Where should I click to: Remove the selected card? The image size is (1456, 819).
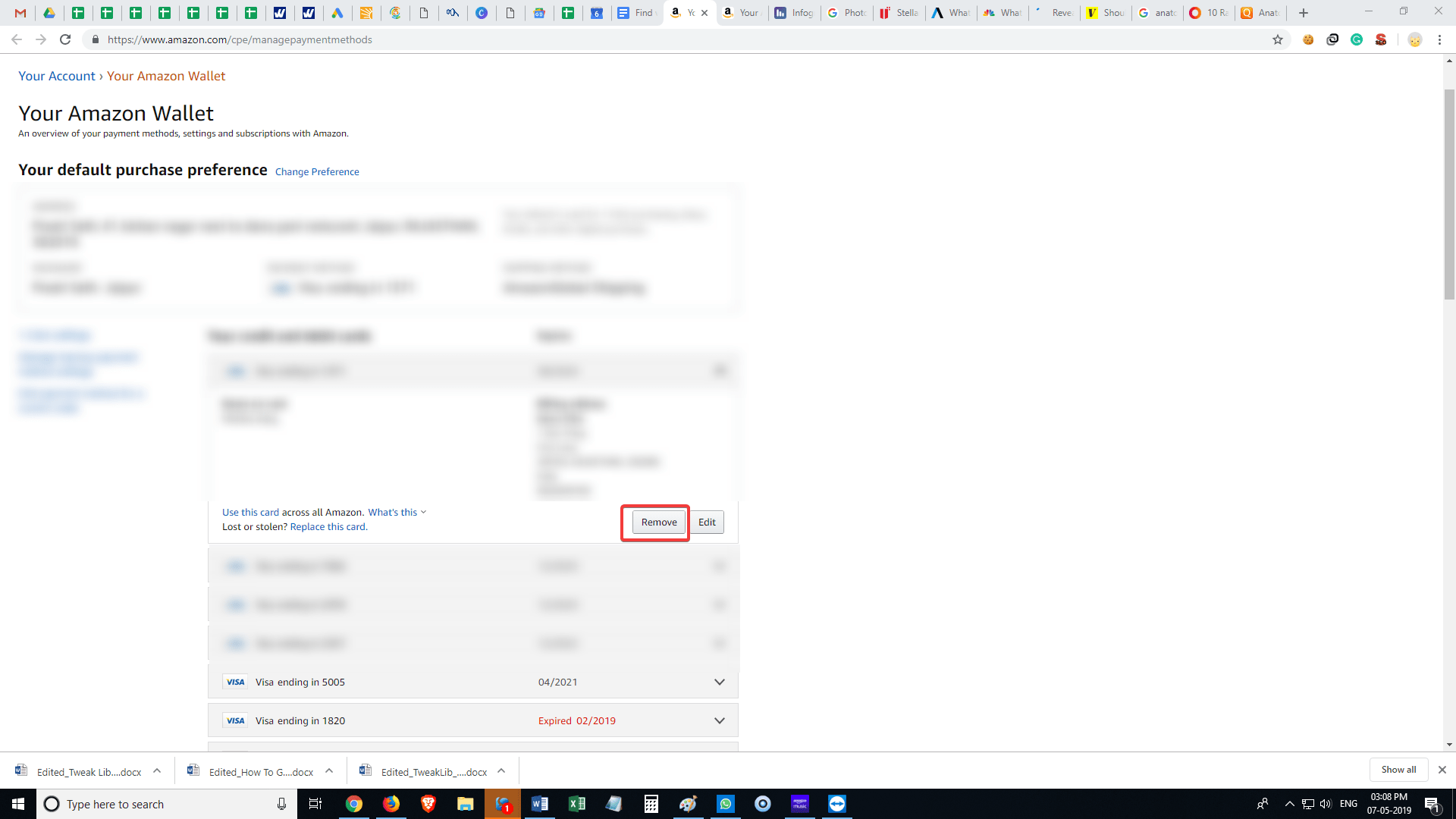click(x=659, y=522)
